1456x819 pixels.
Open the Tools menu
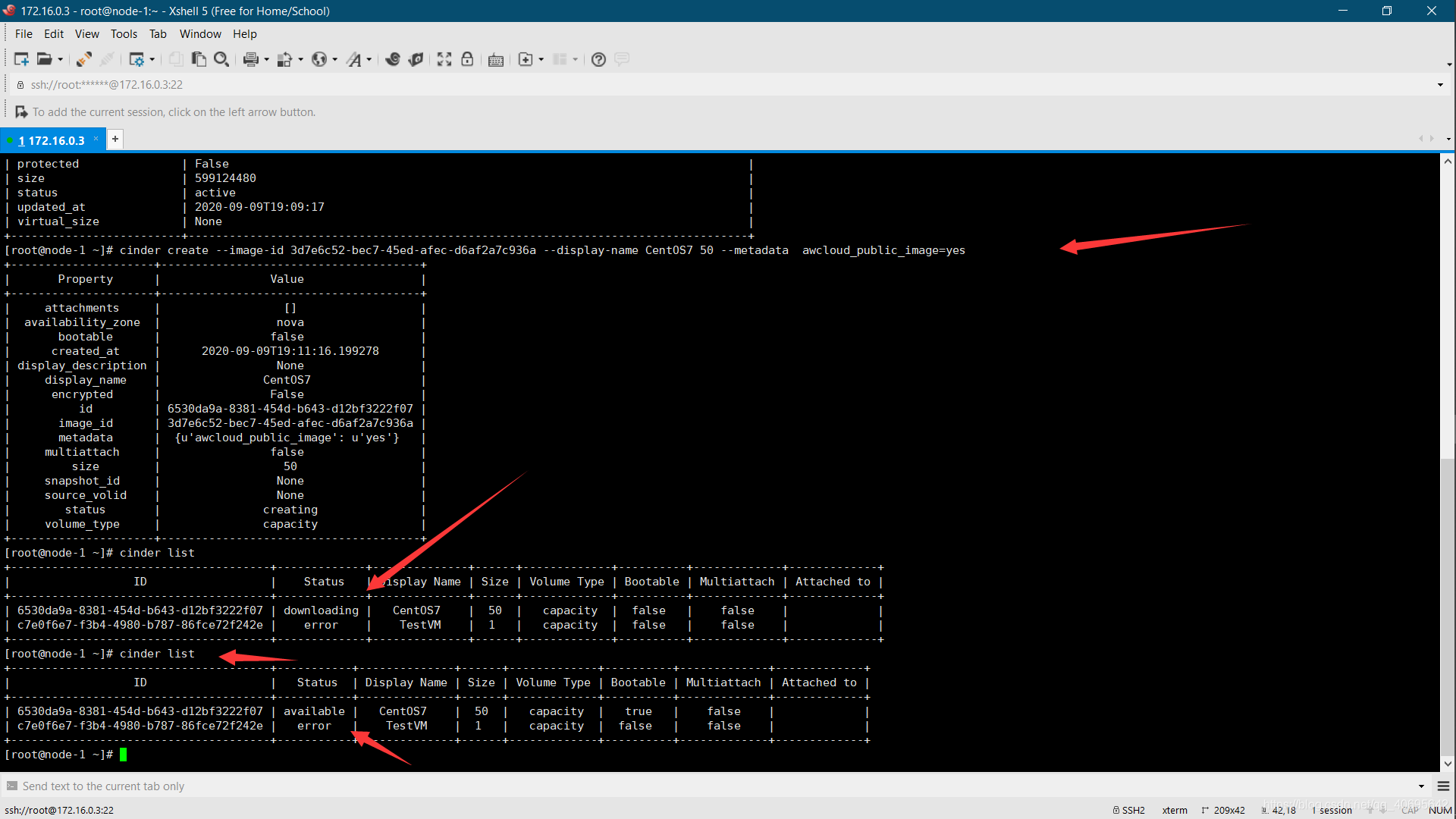124,33
